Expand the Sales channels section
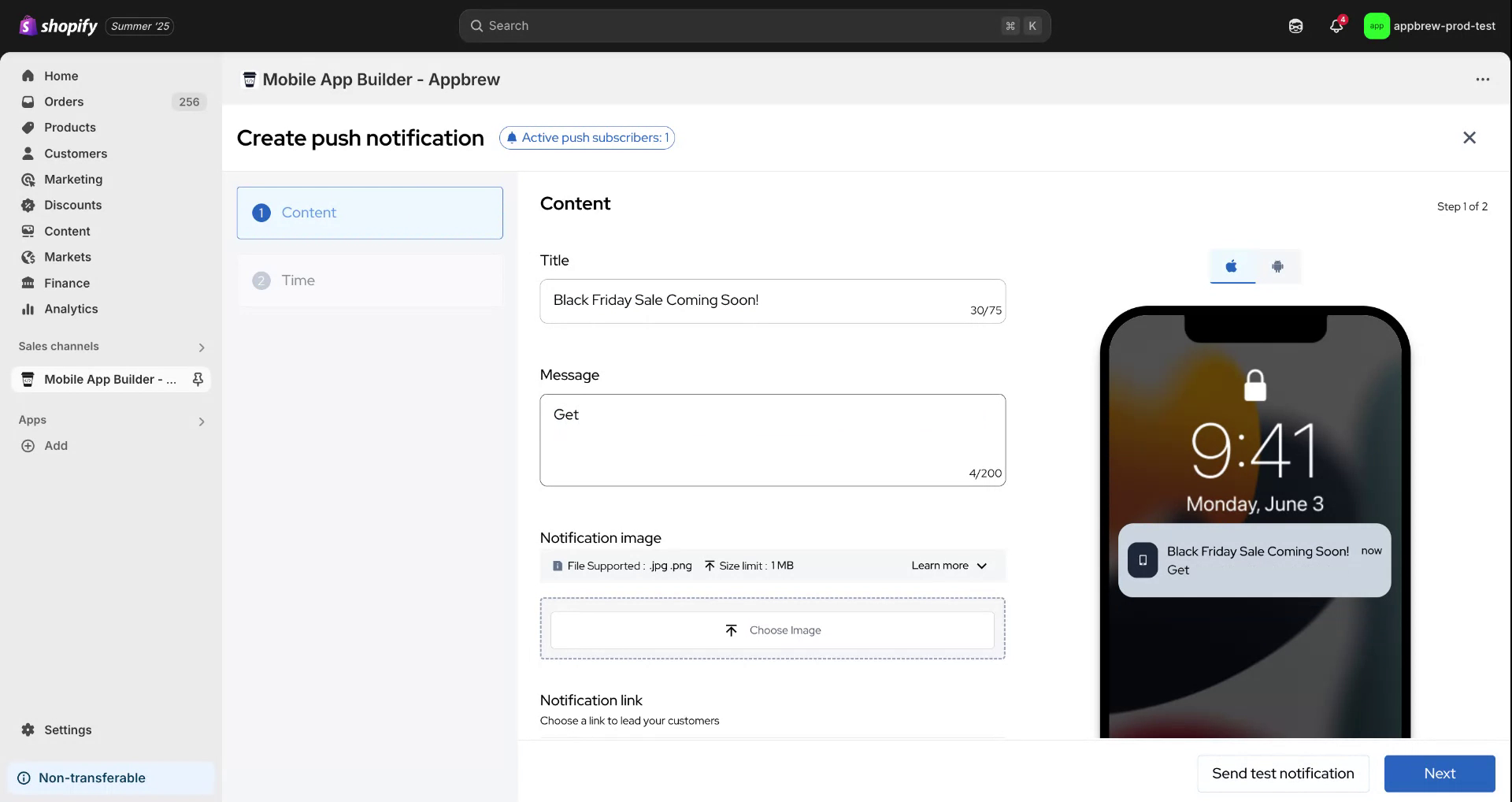The image size is (1512, 802). (x=202, y=347)
